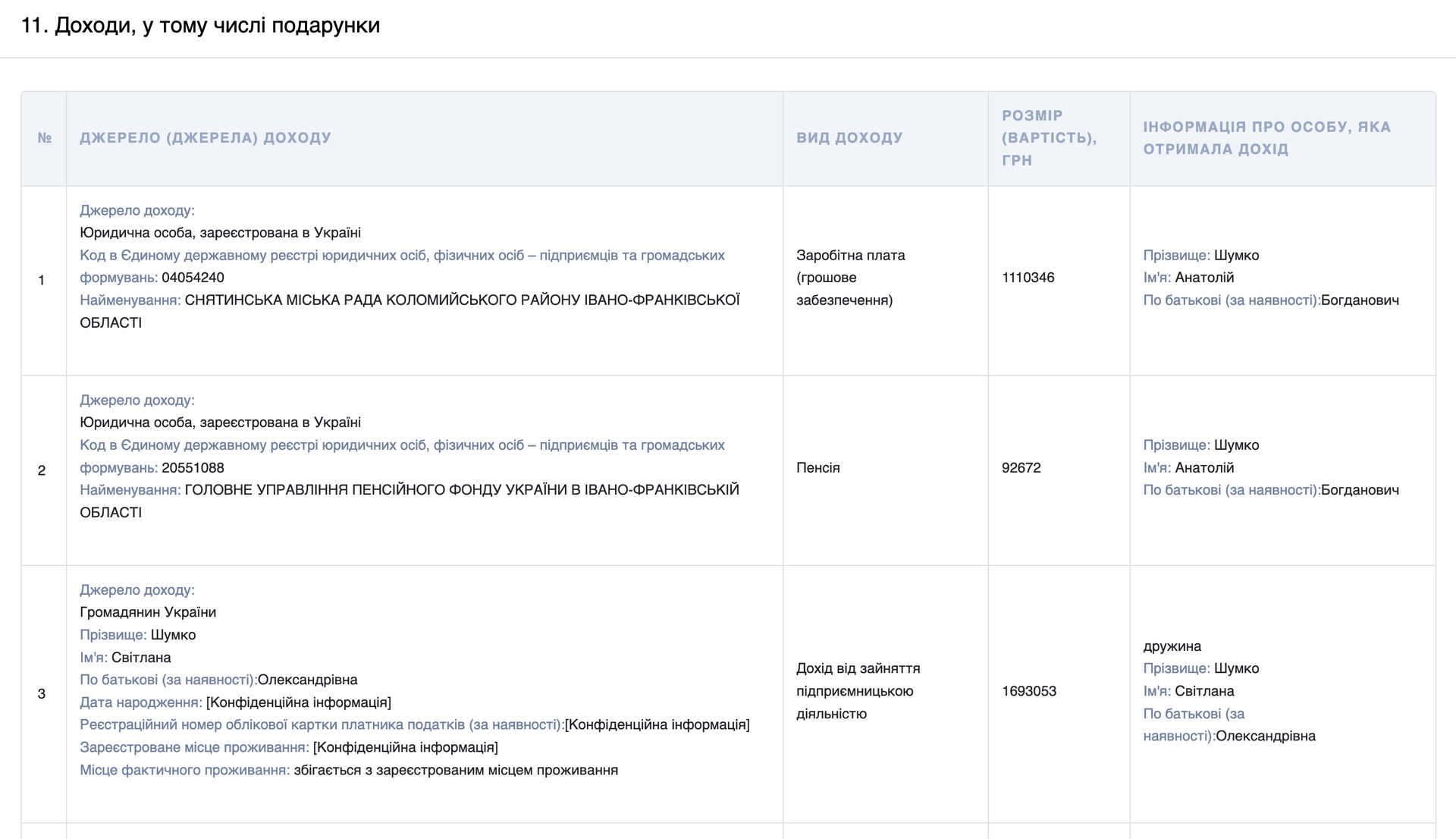Click the income type "Пенсія"
This screenshot has height=839, width=1456.
(818, 467)
